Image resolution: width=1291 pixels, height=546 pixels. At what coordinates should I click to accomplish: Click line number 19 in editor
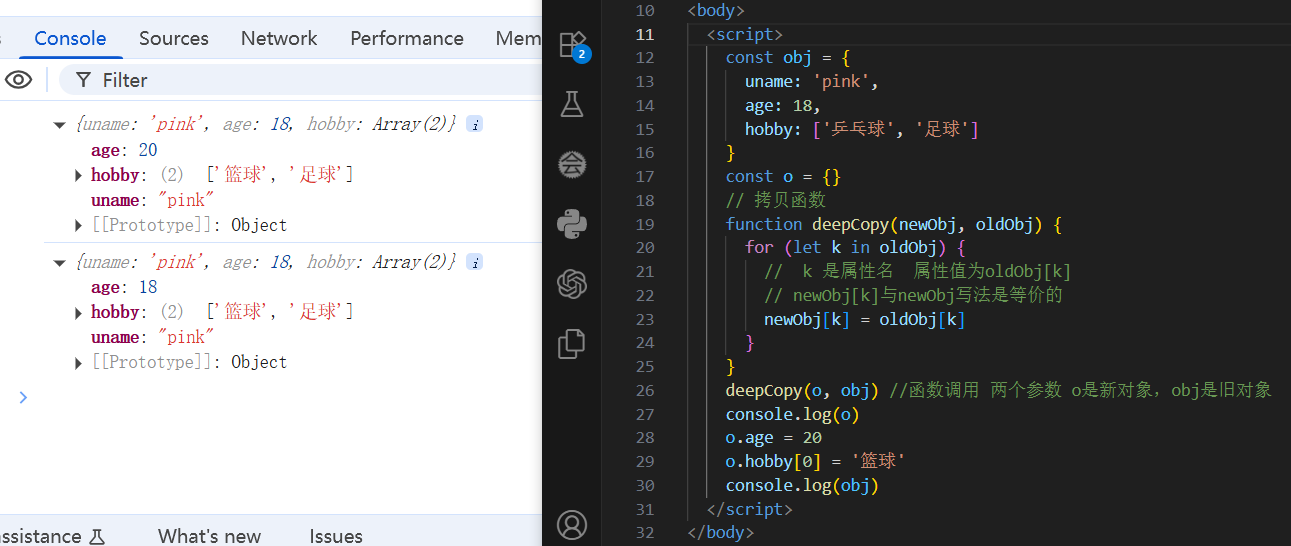(644, 224)
